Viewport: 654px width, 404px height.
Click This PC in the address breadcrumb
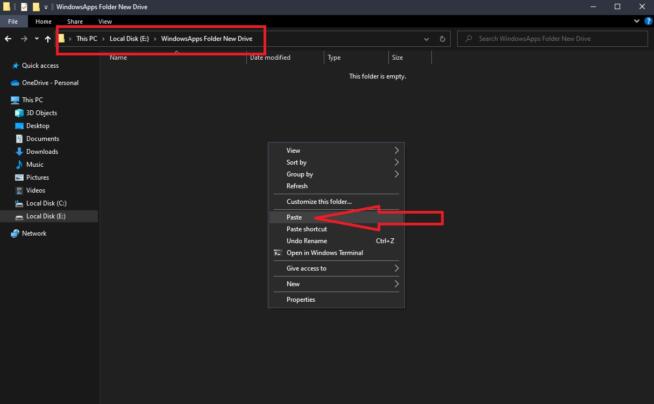point(86,39)
